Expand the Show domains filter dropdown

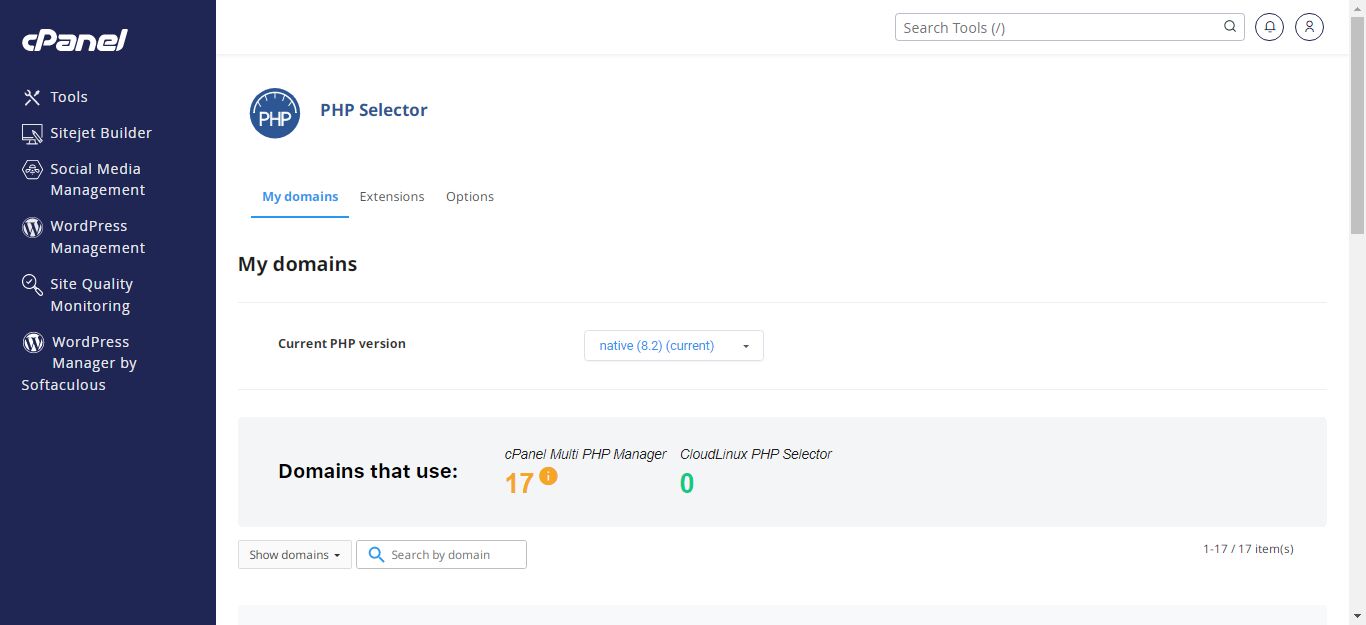(294, 554)
